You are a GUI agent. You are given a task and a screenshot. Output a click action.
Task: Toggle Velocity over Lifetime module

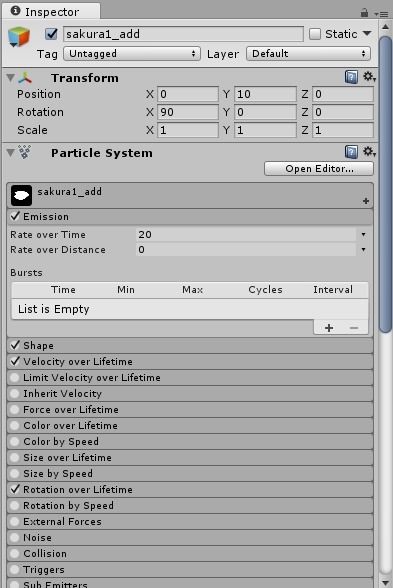[x=15, y=361]
